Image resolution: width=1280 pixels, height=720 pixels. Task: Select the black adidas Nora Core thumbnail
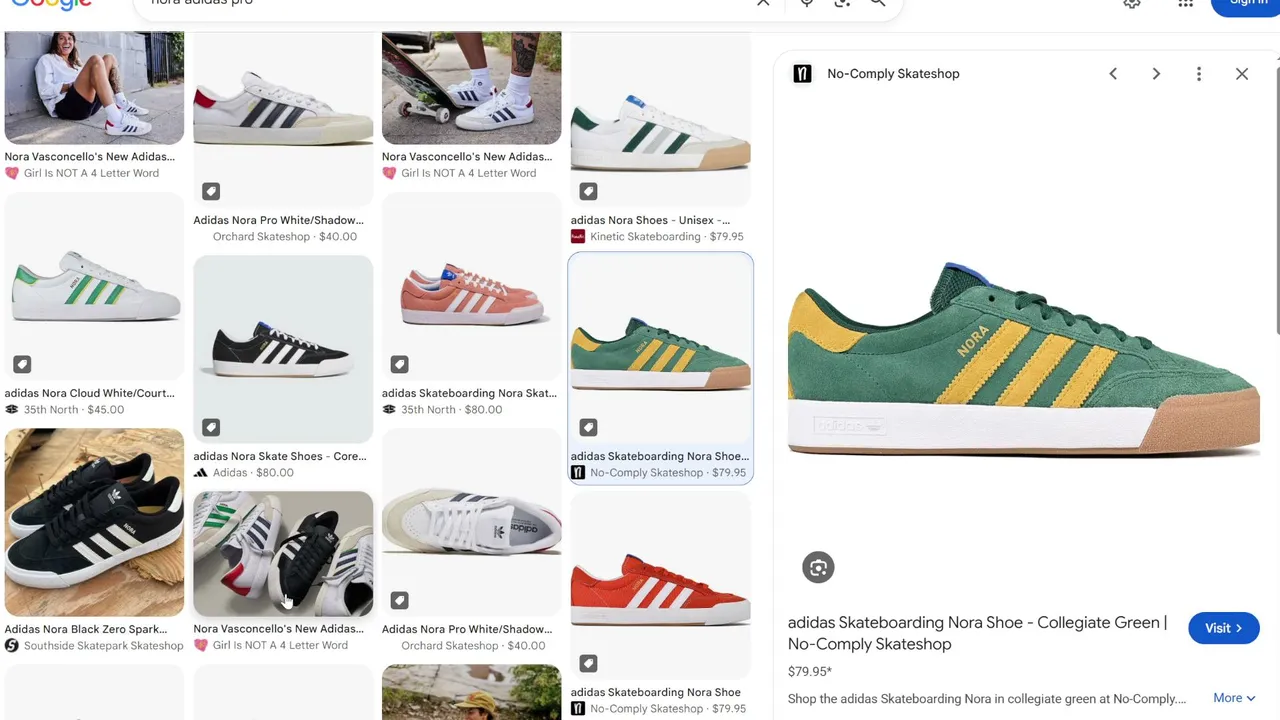[x=283, y=349]
